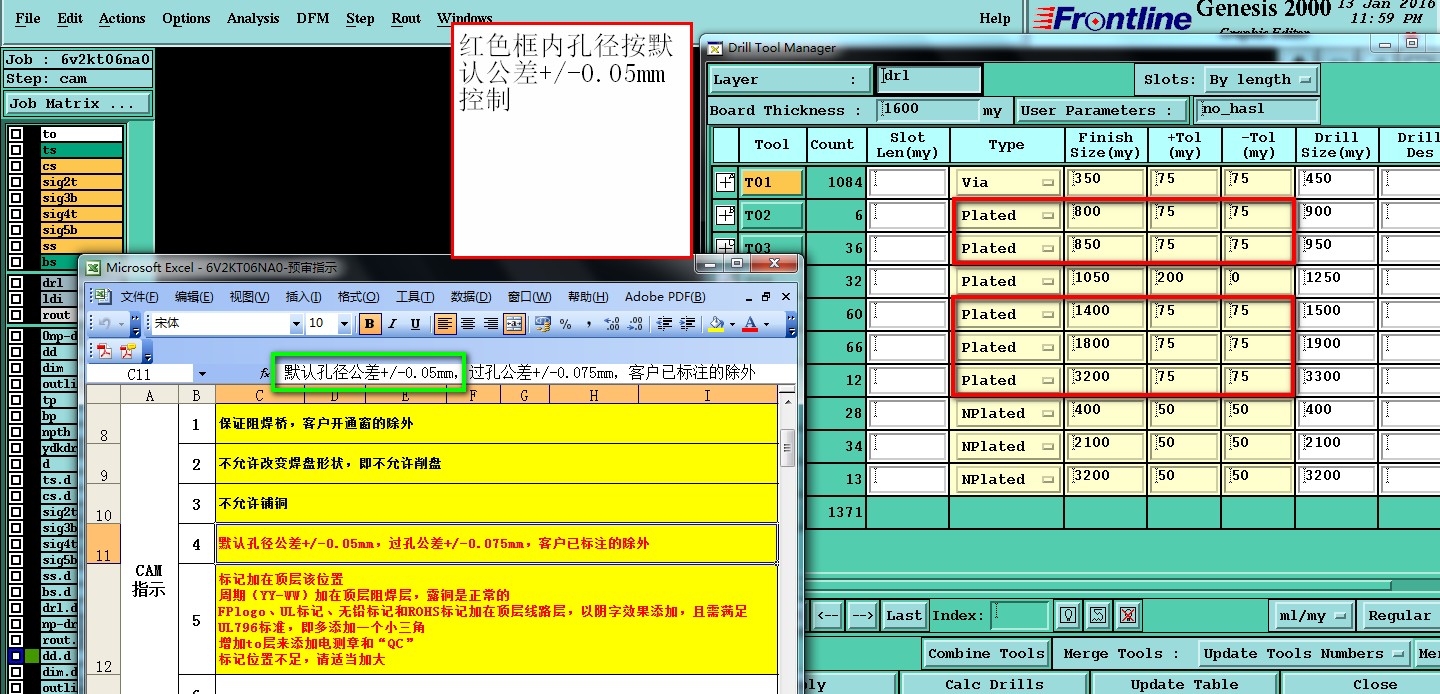Toggle the checkbox for layer mpth

[16, 432]
